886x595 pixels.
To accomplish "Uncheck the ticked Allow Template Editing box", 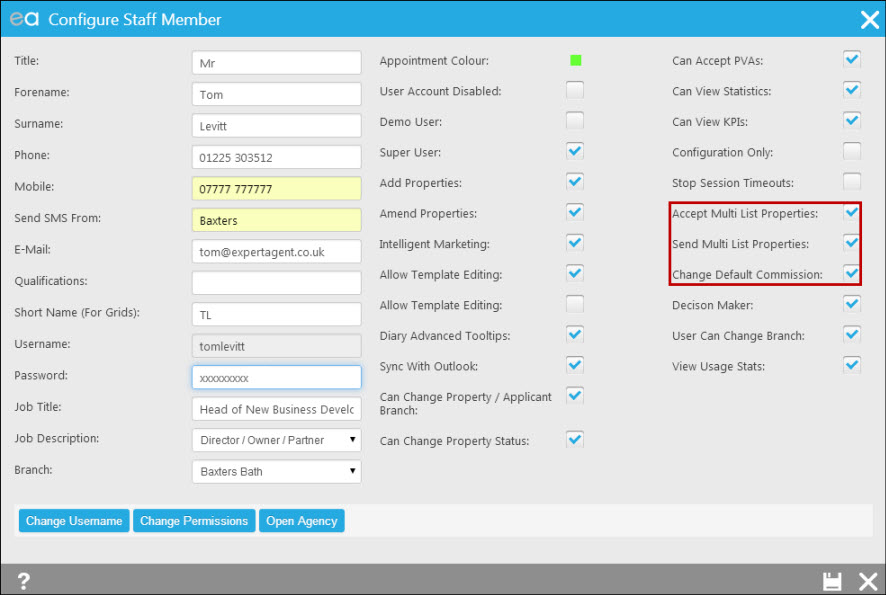I will pyautogui.click(x=575, y=273).
